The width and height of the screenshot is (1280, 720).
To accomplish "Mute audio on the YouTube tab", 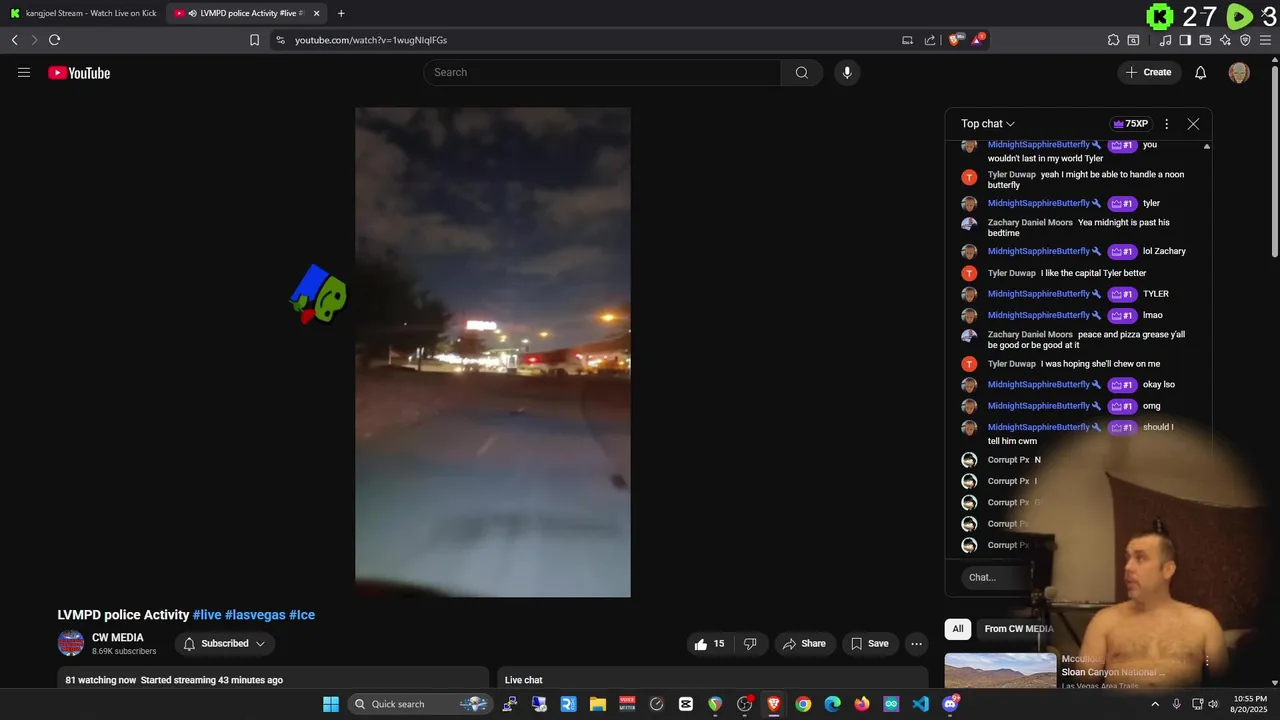I will pyautogui.click(x=192, y=13).
